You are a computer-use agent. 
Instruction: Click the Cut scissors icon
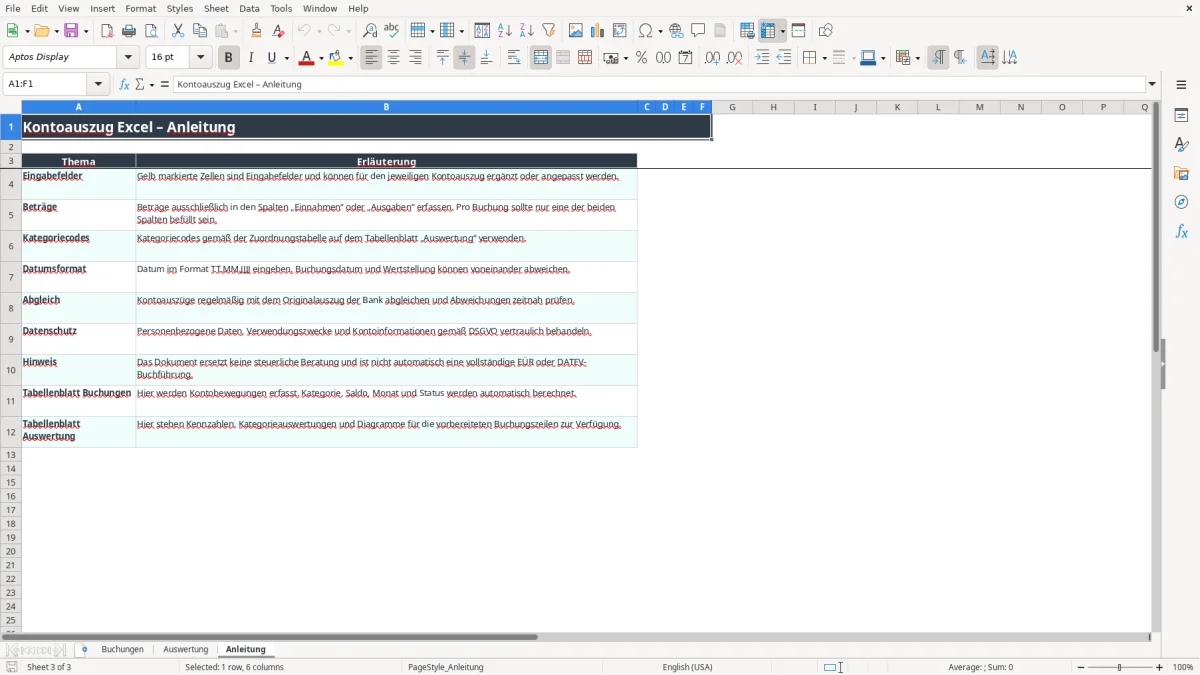click(178, 31)
